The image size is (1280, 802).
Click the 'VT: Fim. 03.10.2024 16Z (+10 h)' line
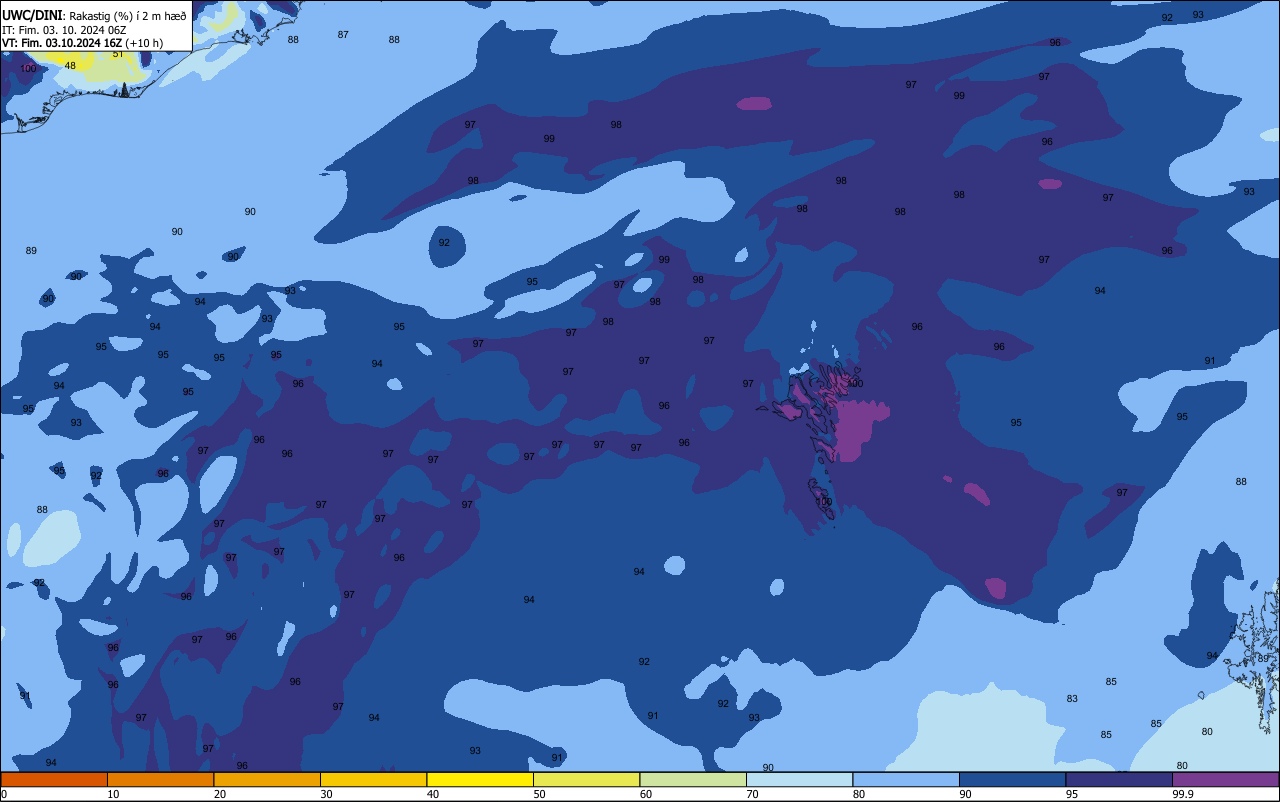82,43
